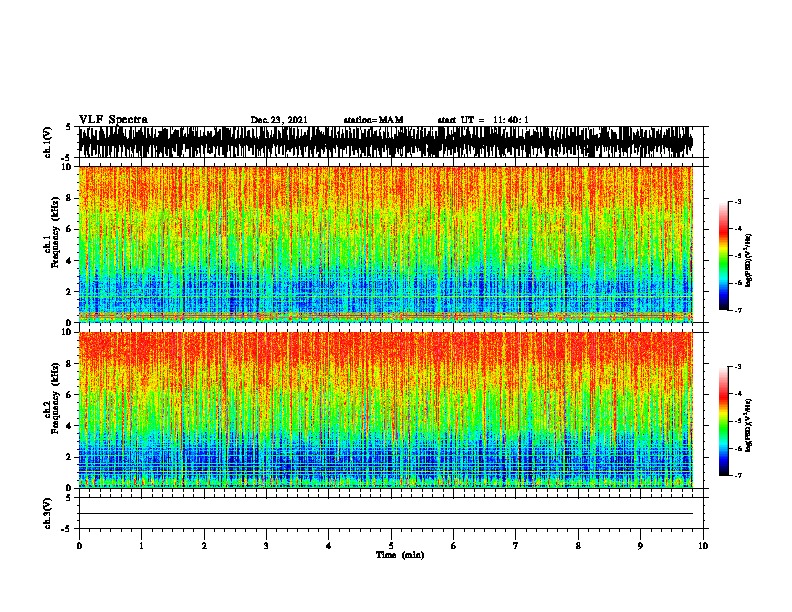Click the ch.1 colorbar log(PSD) label
The height and width of the screenshot is (612, 792).
click(748, 260)
